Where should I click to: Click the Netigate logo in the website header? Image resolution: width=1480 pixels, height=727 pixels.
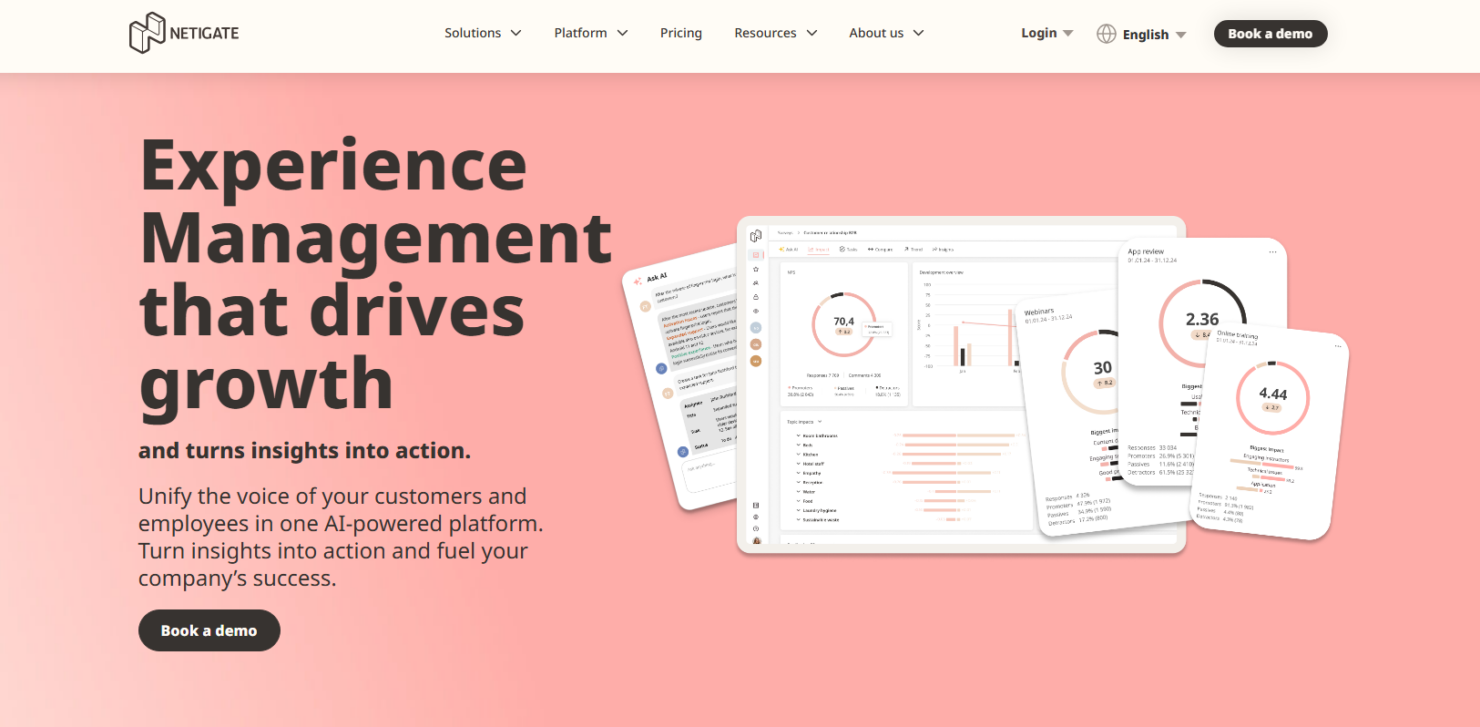[x=184, y=31]
